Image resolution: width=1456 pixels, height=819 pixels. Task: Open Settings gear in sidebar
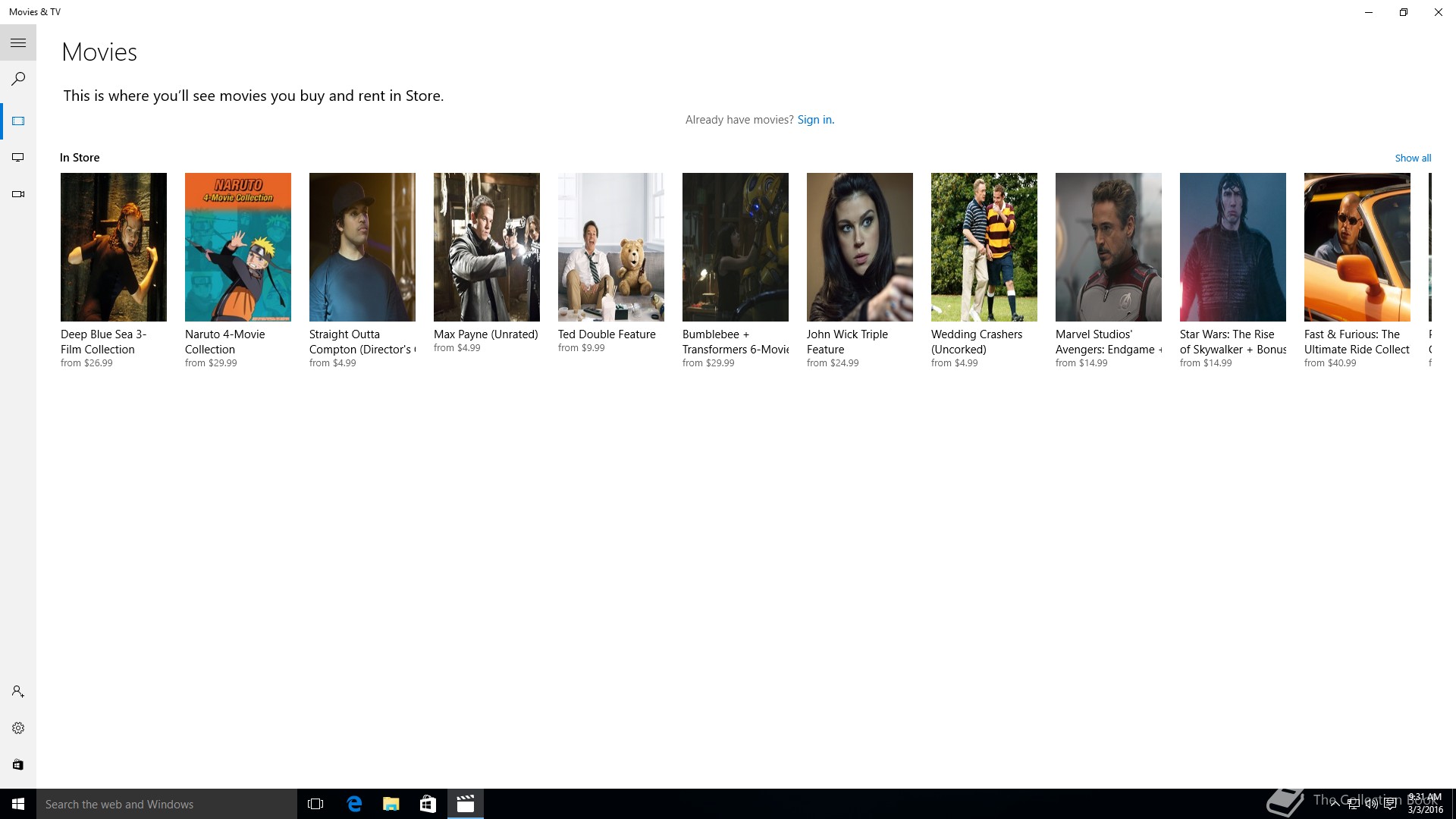point(18,728)
